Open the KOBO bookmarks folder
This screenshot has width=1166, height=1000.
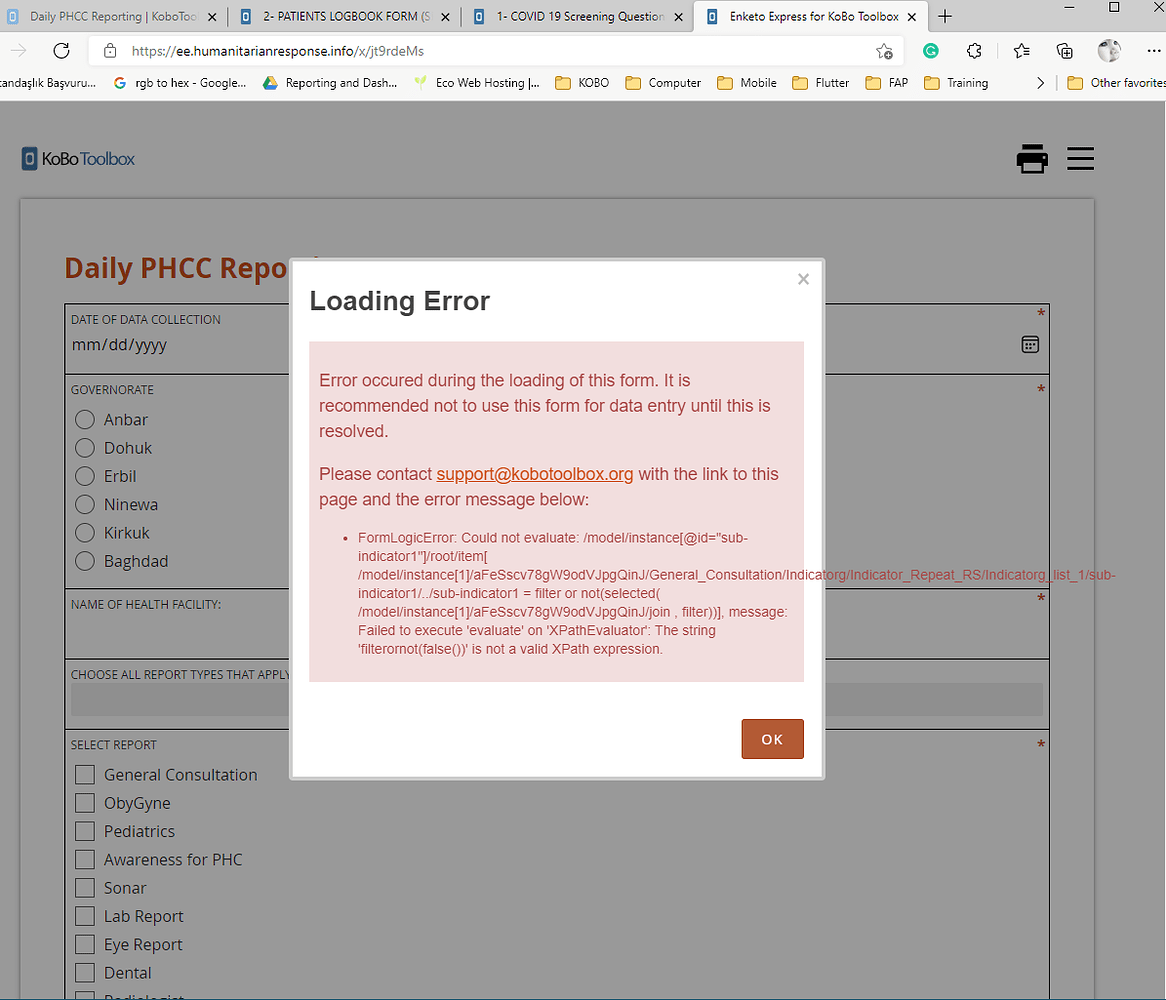(581, 83)
